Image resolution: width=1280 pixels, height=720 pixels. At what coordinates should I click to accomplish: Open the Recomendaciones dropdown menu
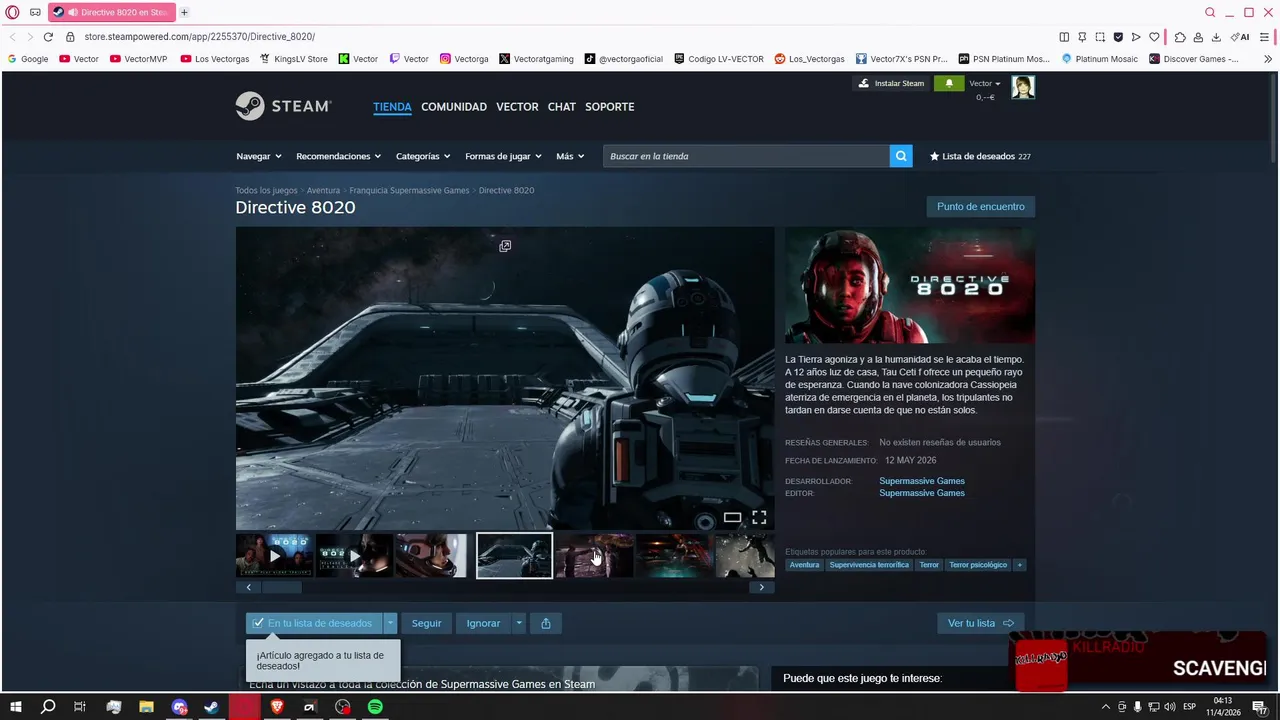[x=338, y=156]
